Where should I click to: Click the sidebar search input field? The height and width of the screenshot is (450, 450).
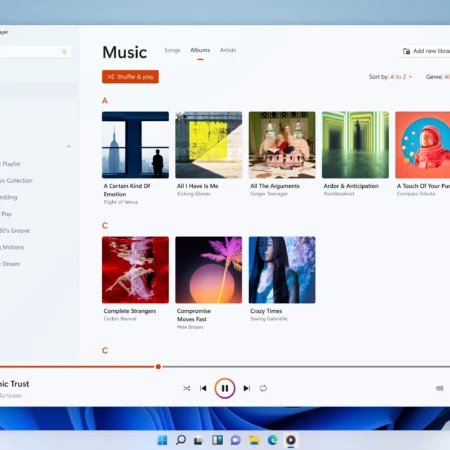[35, 52]
